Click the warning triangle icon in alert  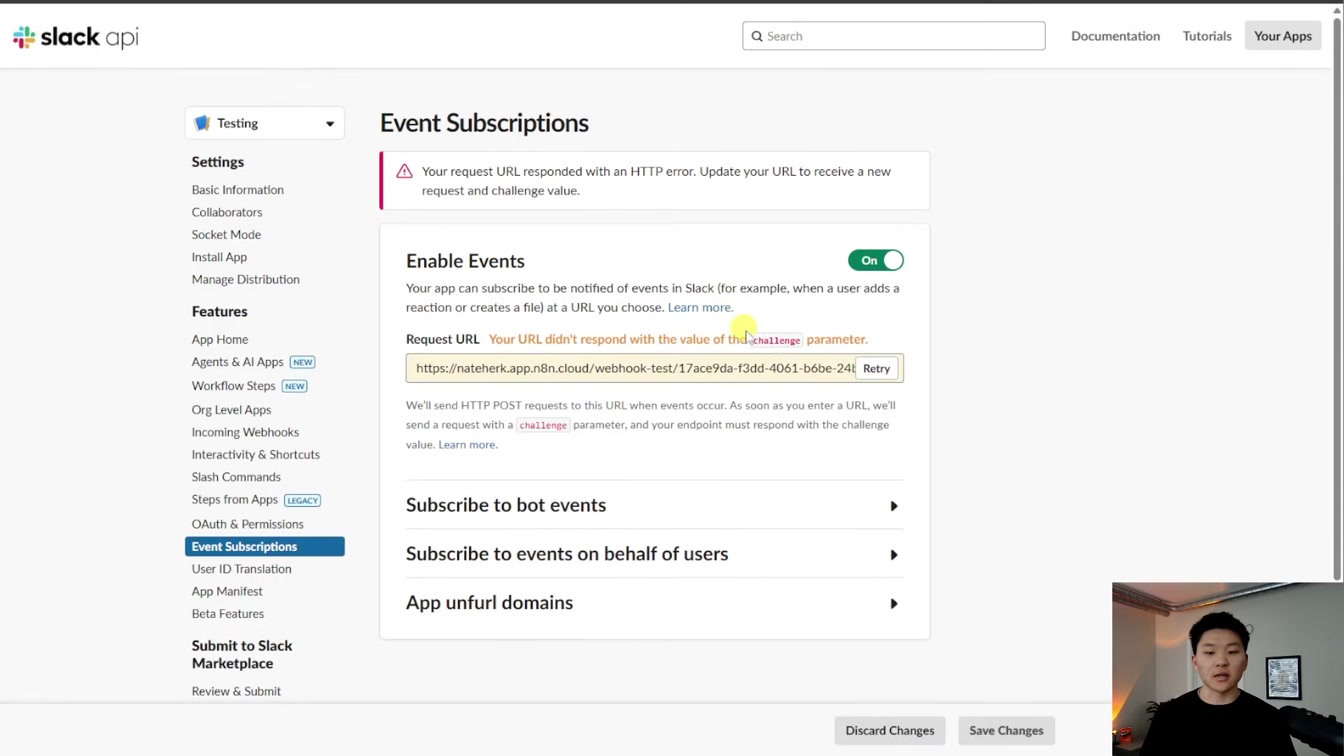[x=404, y=171]
